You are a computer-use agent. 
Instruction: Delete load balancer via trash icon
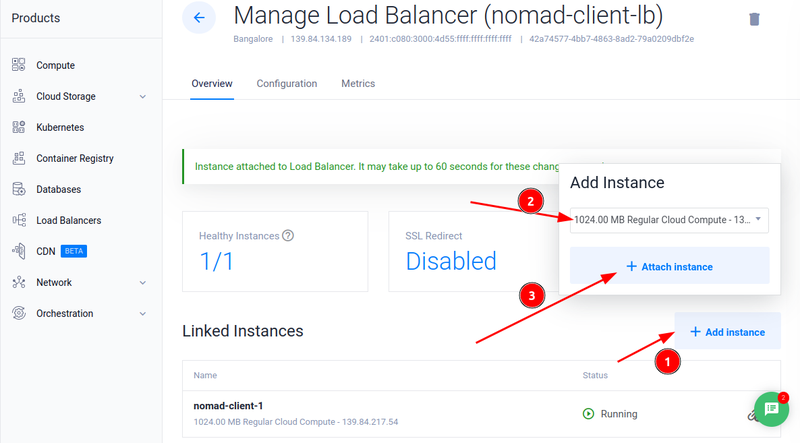(x=754, y=19)
